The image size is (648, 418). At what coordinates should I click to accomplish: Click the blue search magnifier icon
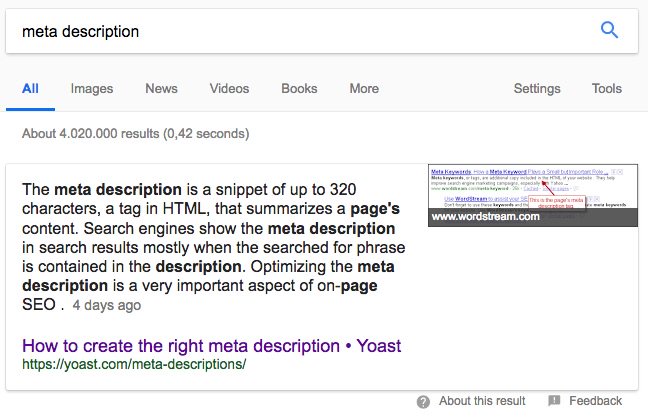pos(609,30)
